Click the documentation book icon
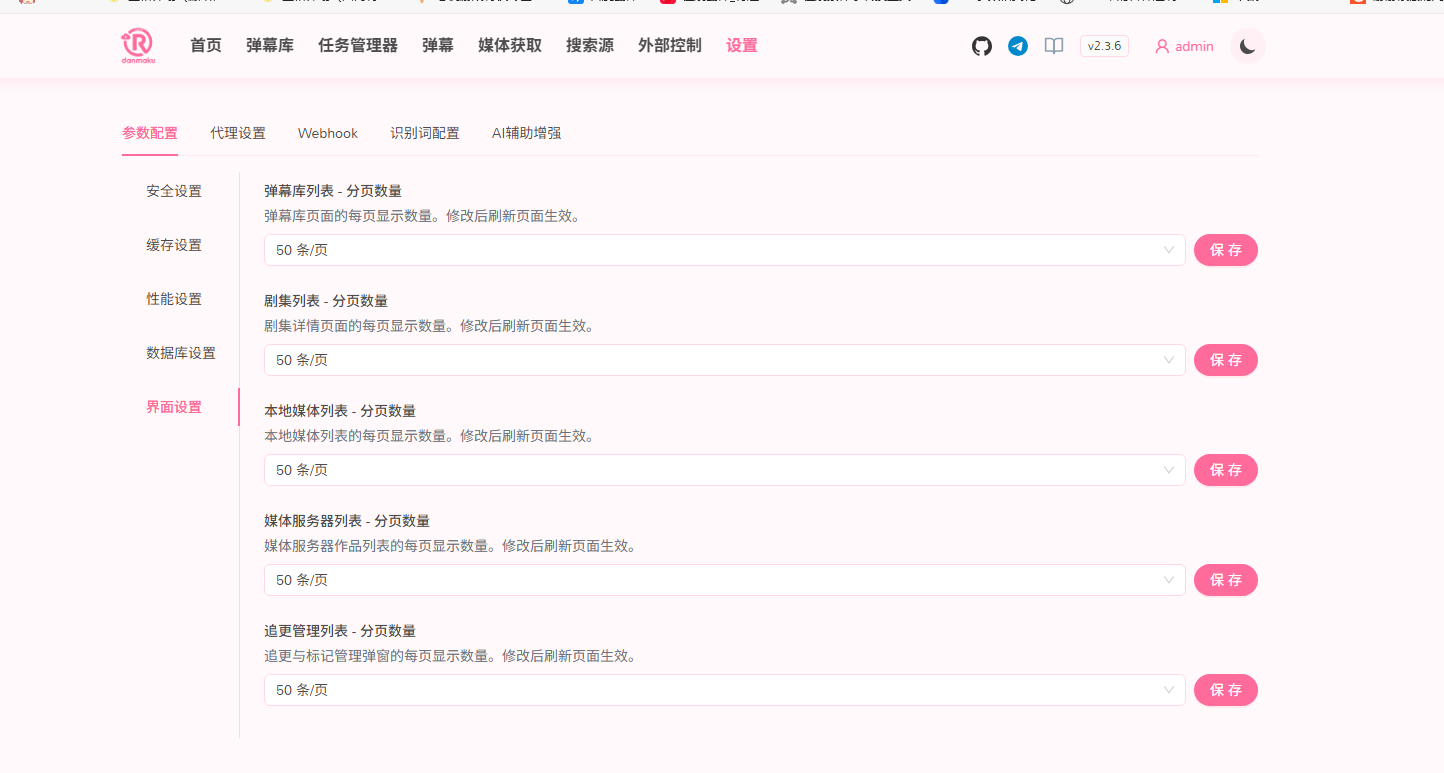 pos(1053,46)
